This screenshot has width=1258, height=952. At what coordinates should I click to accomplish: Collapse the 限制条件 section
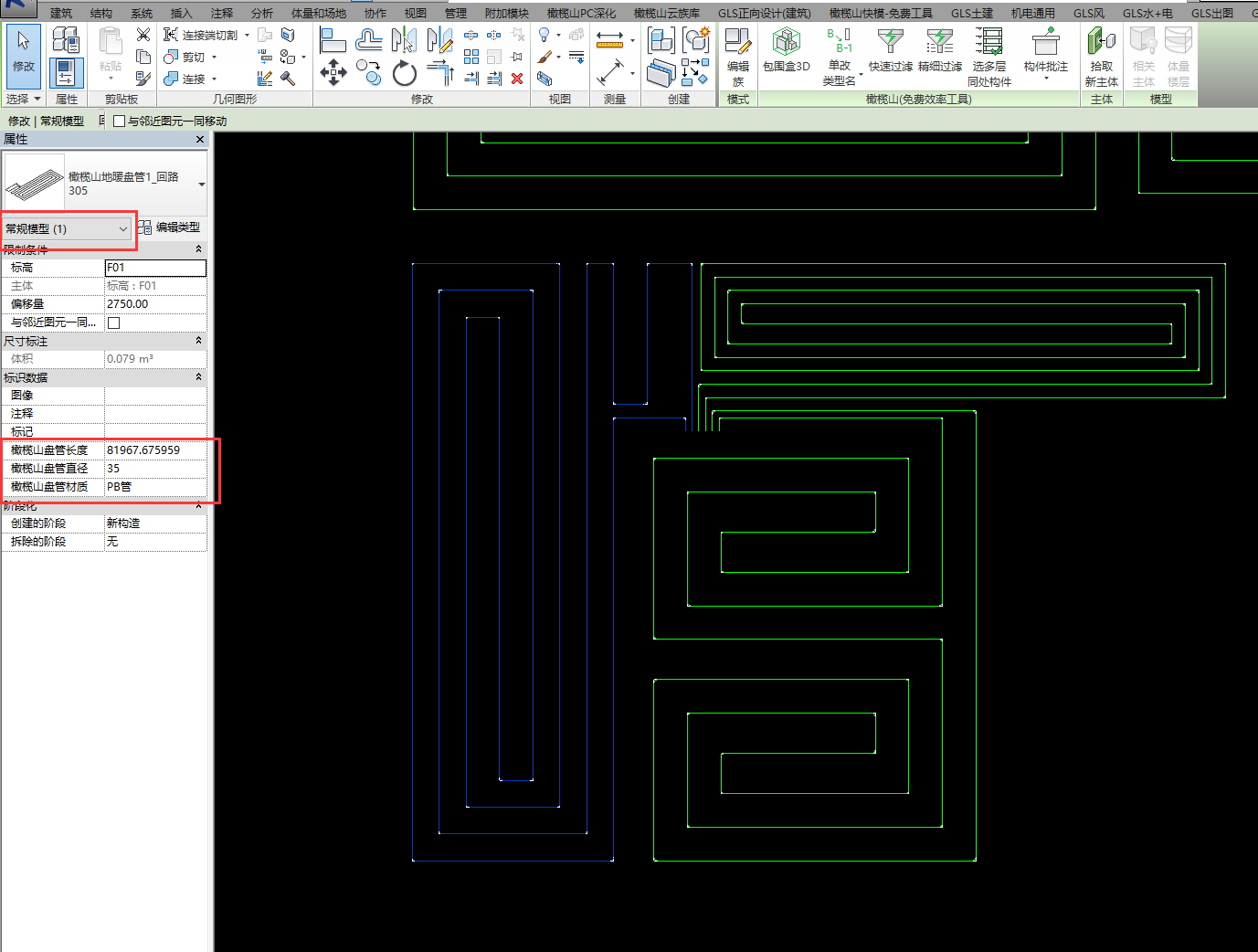(198, 249)
